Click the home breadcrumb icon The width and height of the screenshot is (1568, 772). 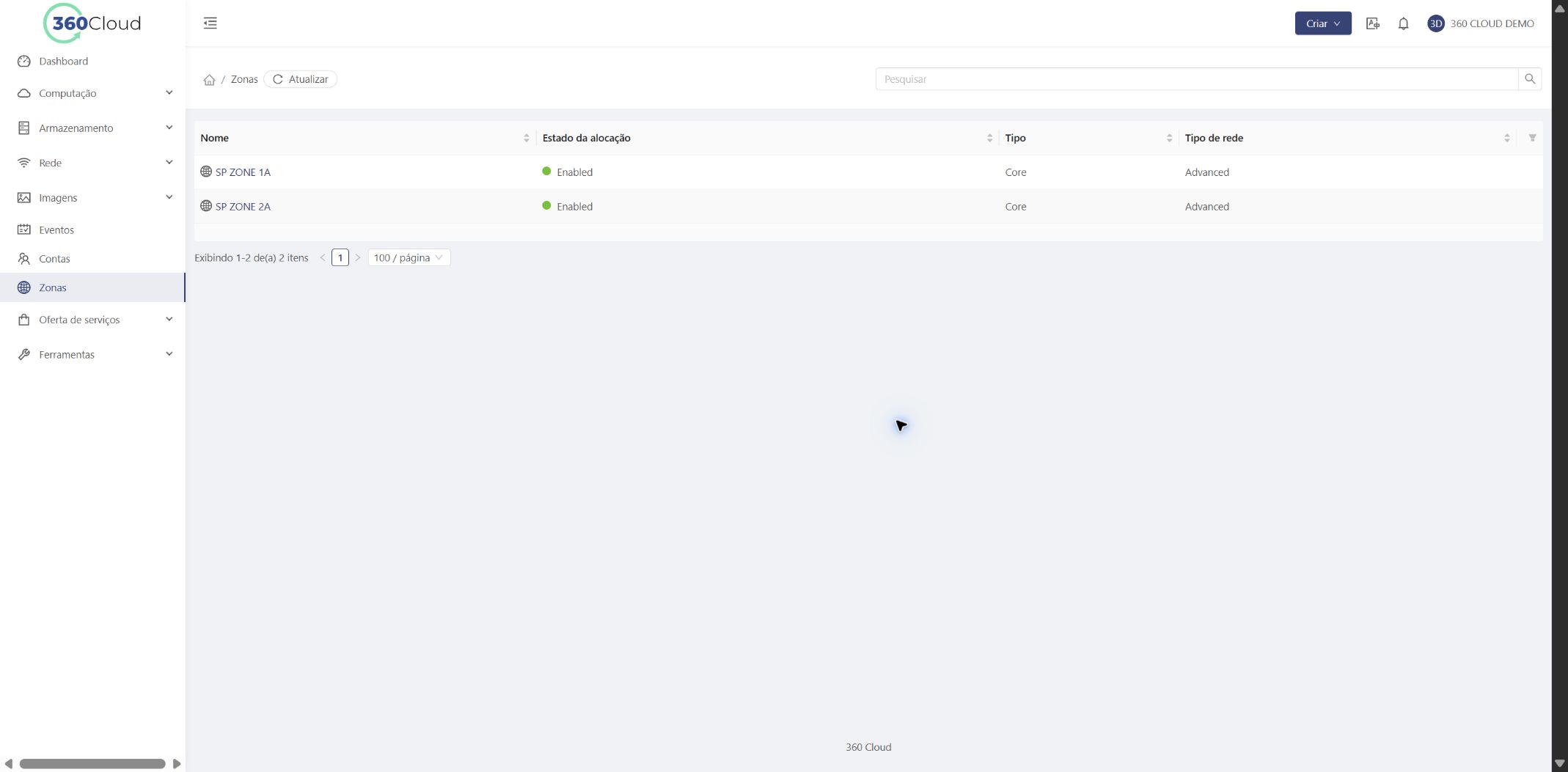[x=209, y=79]
